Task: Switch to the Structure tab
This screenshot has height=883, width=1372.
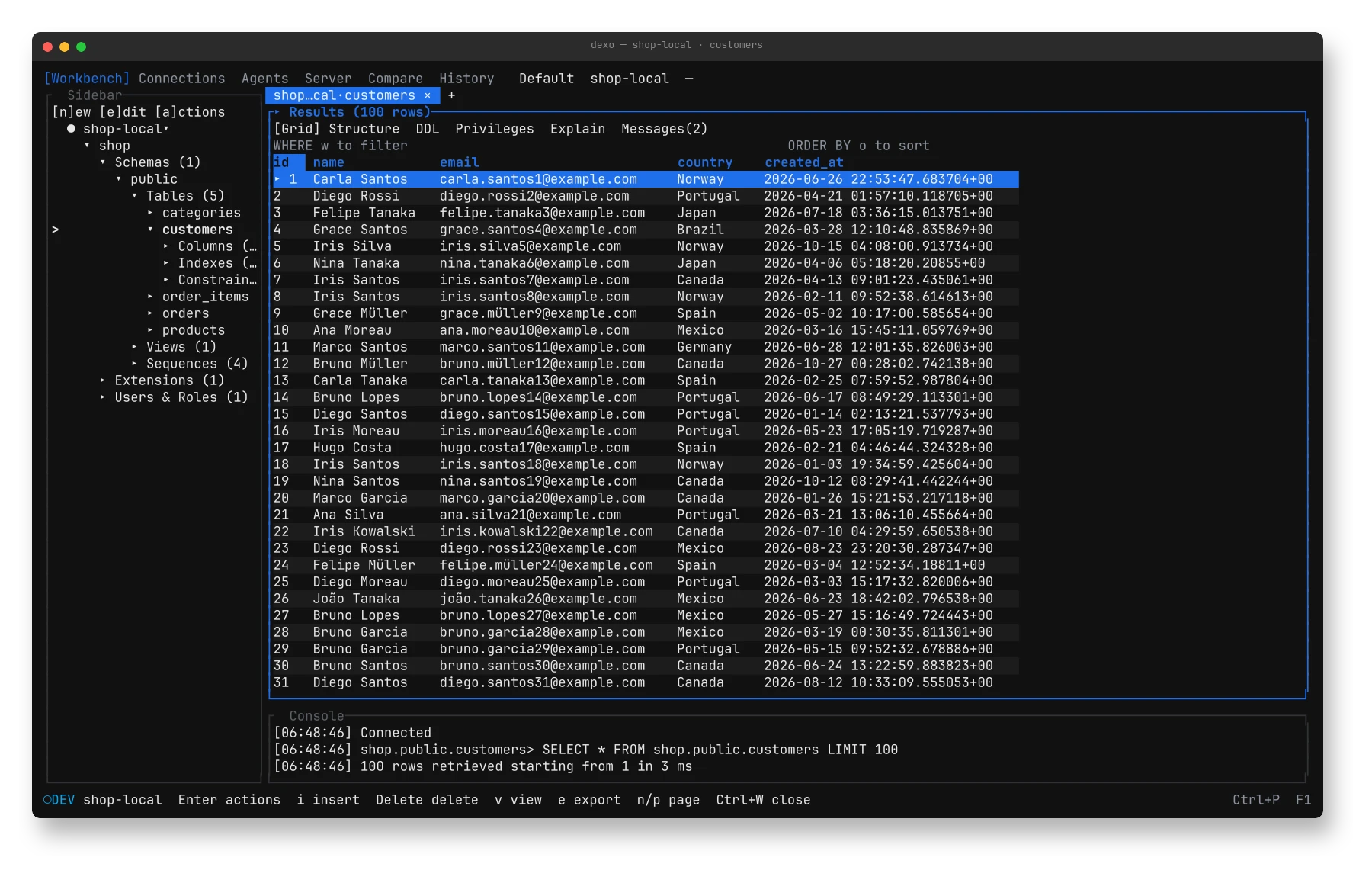Action: point(364,129)
